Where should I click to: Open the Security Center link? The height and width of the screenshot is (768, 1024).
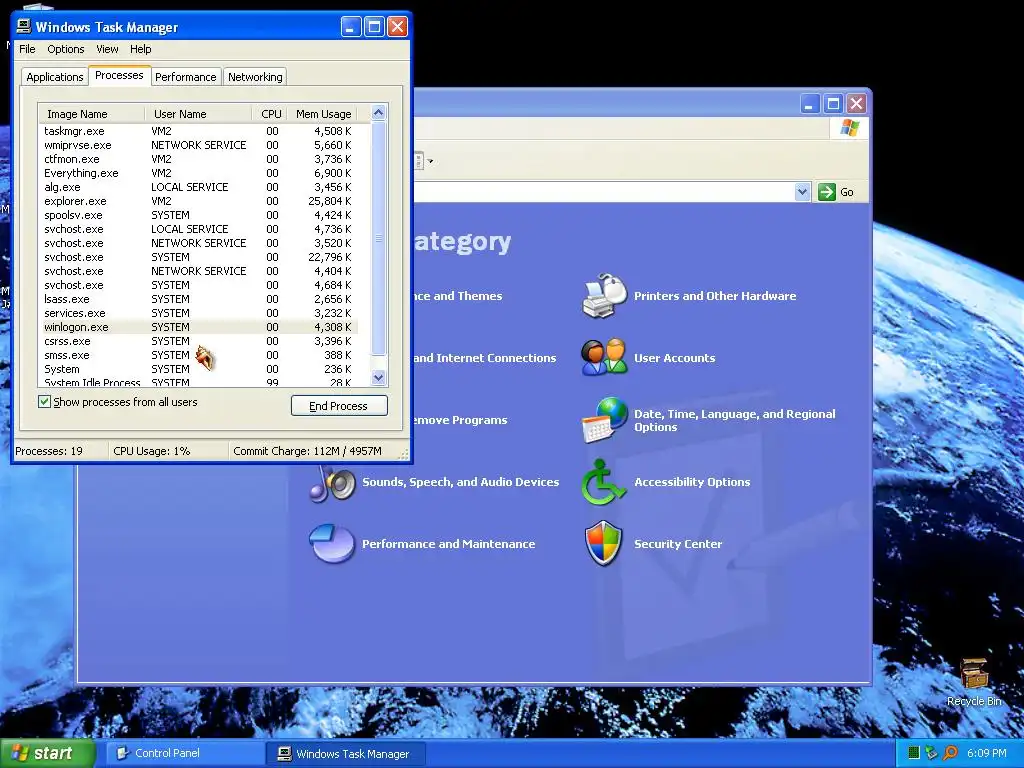coord(678,544)
